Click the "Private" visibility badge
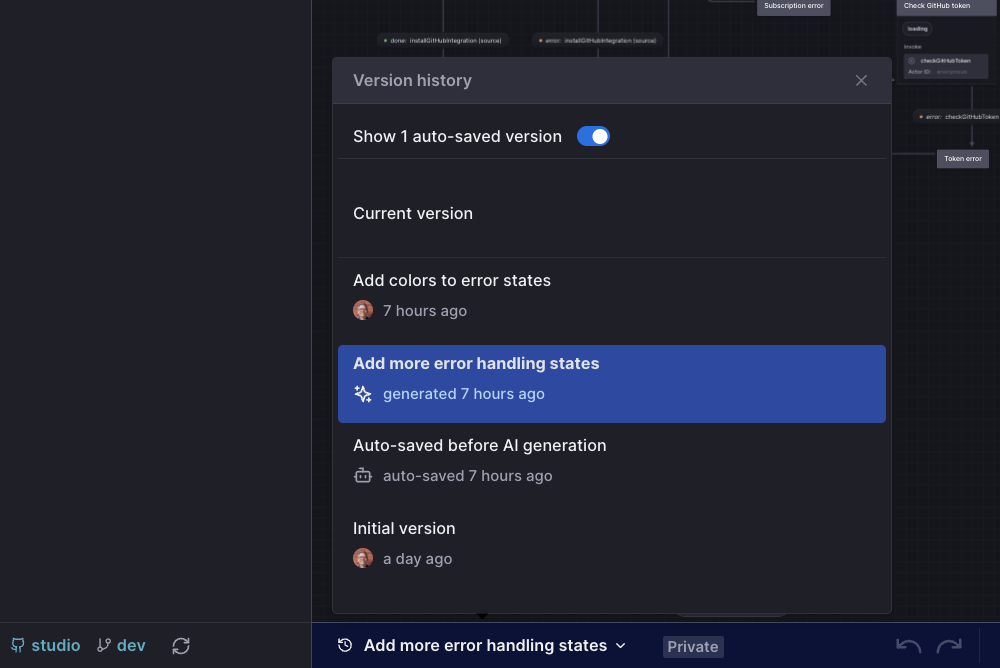 (x=693, y=646)
